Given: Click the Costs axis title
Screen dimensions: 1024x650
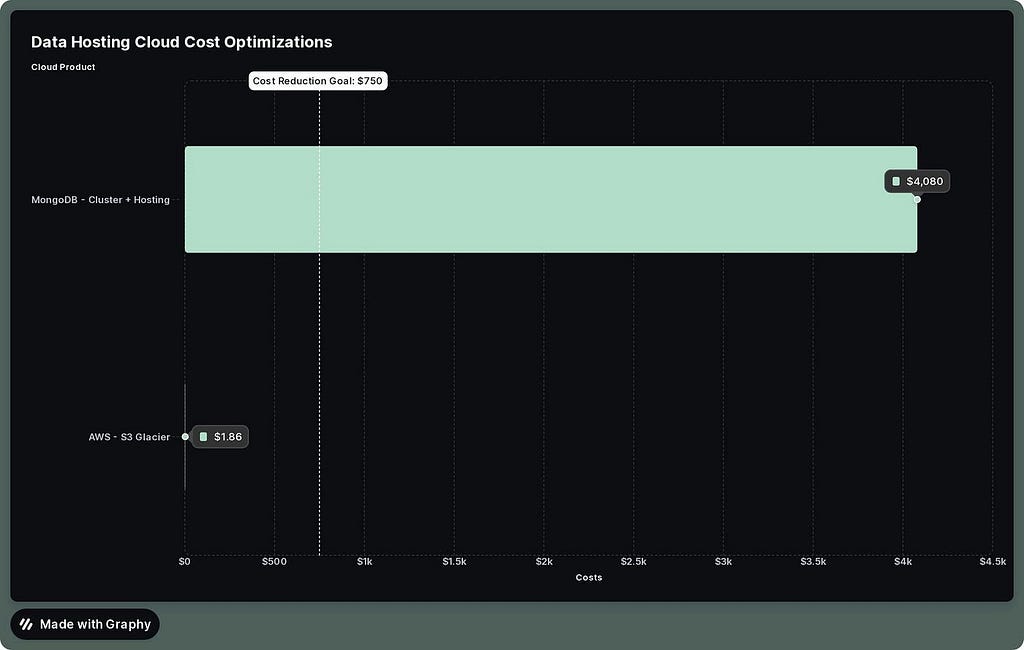Looking at the screenshot, I should point(589,577).
